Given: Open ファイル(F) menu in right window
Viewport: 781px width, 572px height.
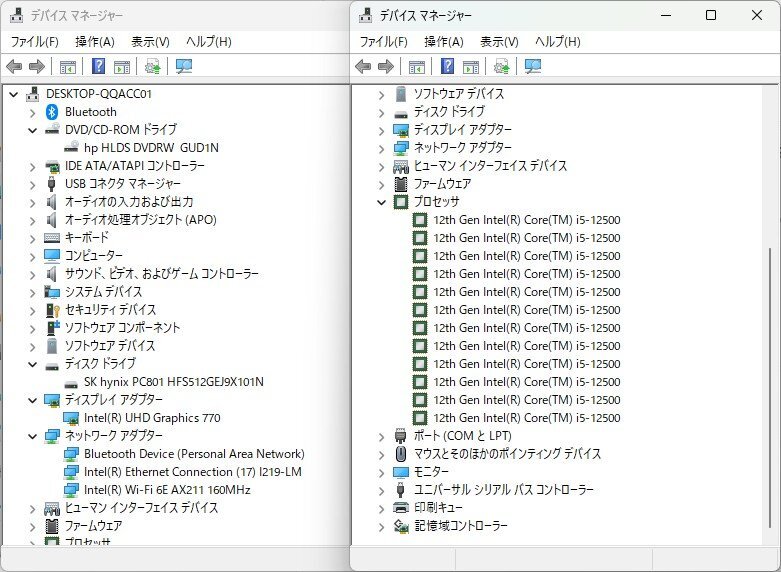Looking at the screenshot, I should pyautogui.click(x=384, y=41).
